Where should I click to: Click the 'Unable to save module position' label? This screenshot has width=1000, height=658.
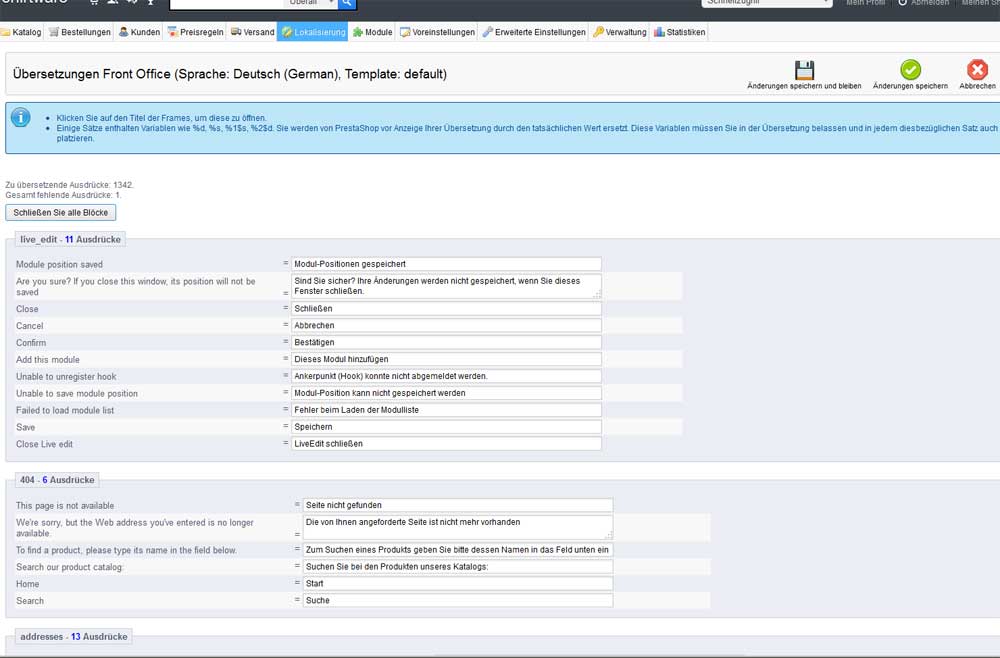(x=77, y=393)
